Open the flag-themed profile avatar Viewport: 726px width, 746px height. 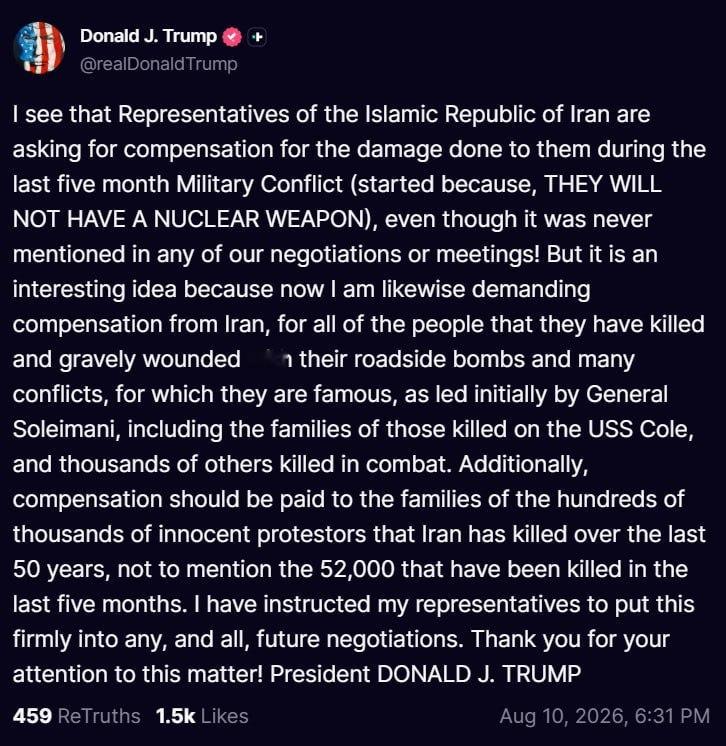point(39,48)
